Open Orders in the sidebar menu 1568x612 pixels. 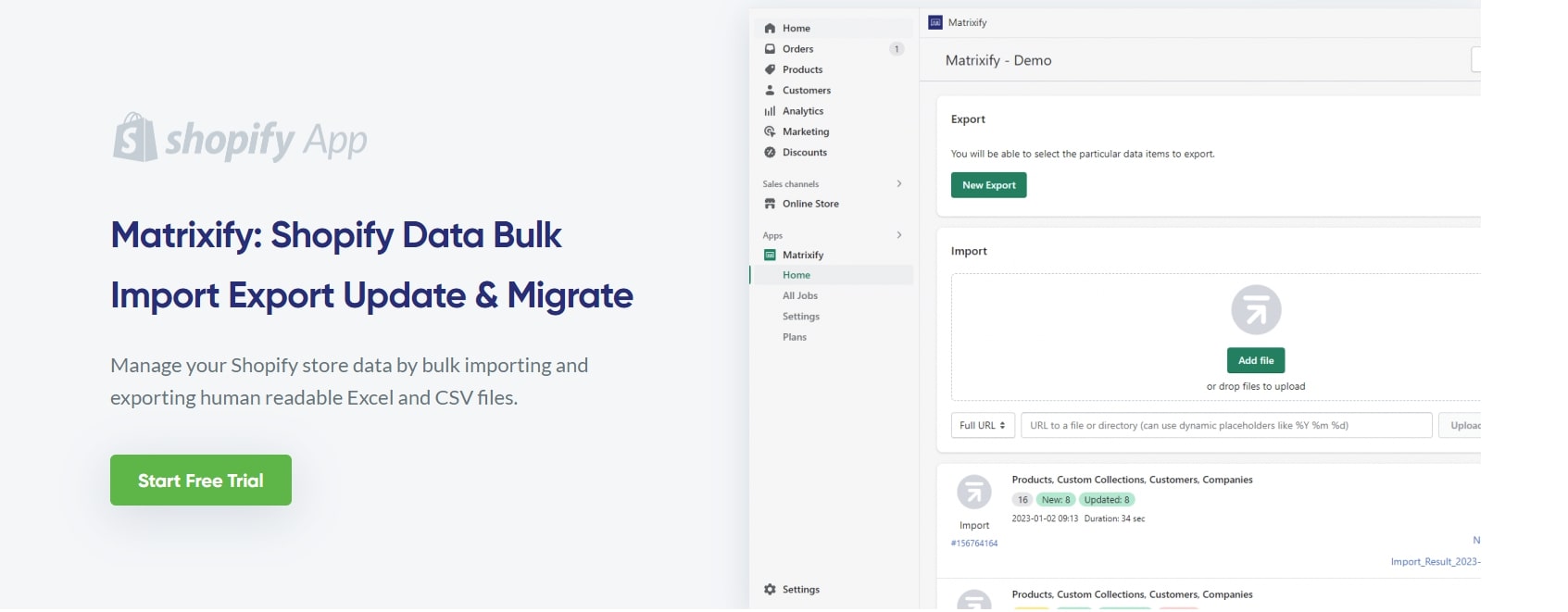pyautogui.click(x=797, y=49)
